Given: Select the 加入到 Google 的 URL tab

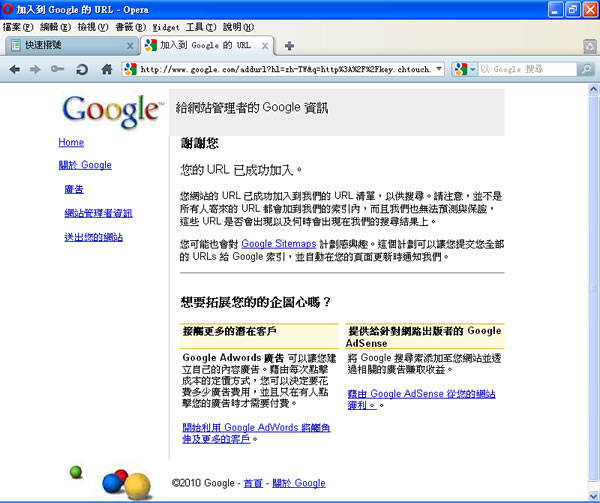Looking at the screenshot, I should (207, 46).
